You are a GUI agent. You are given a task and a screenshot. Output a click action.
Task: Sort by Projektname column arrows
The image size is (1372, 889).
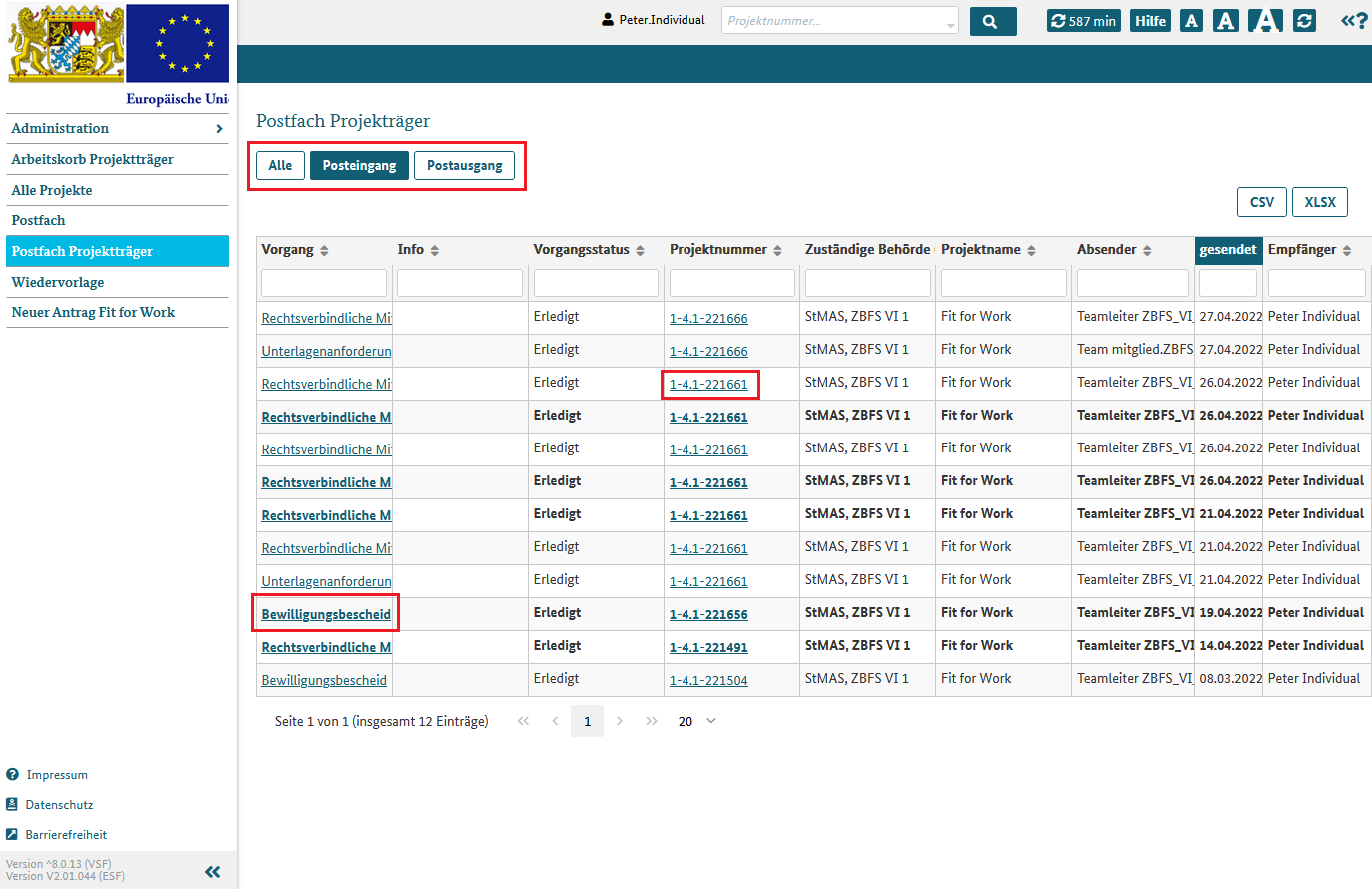(1031, 250)
